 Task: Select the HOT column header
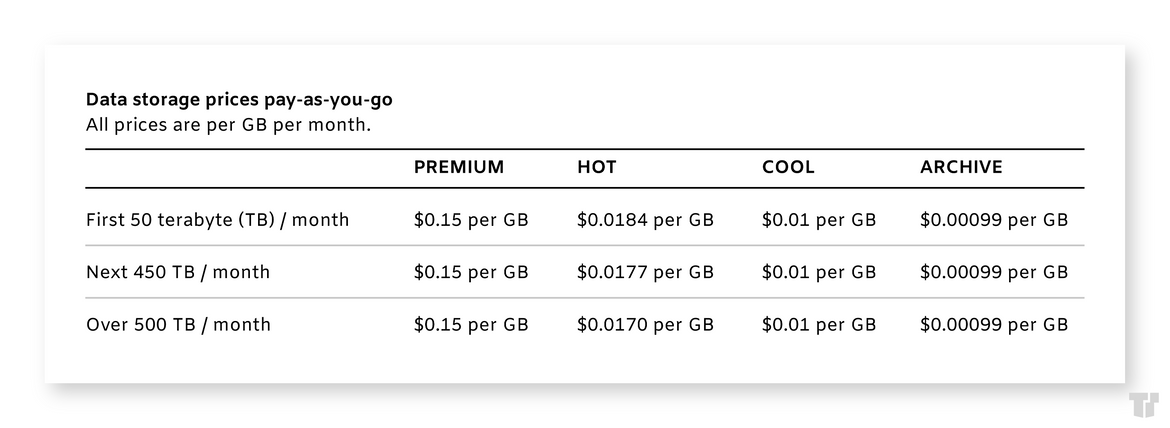pos(597,167)
